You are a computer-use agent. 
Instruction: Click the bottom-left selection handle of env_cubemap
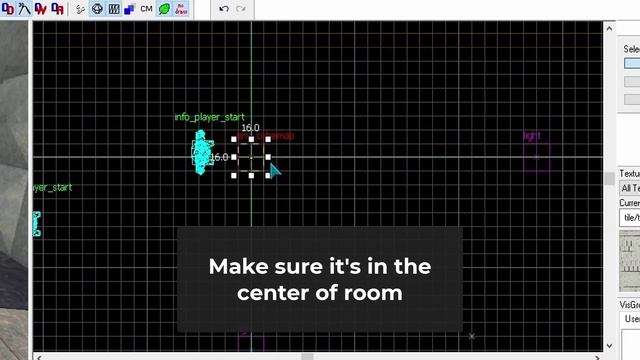coord(234,176)
